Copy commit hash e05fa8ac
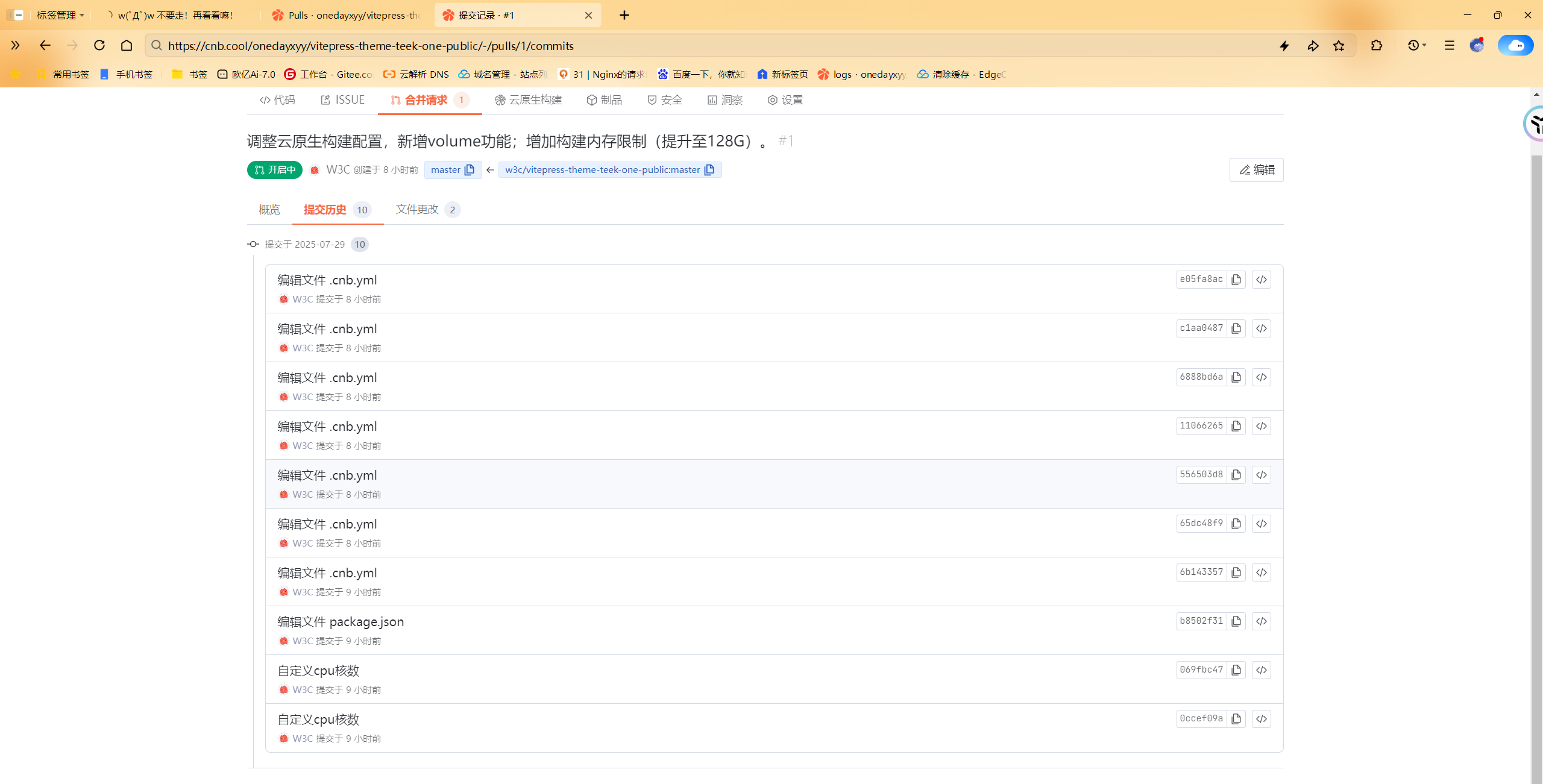 click(x=1236, y=280)
